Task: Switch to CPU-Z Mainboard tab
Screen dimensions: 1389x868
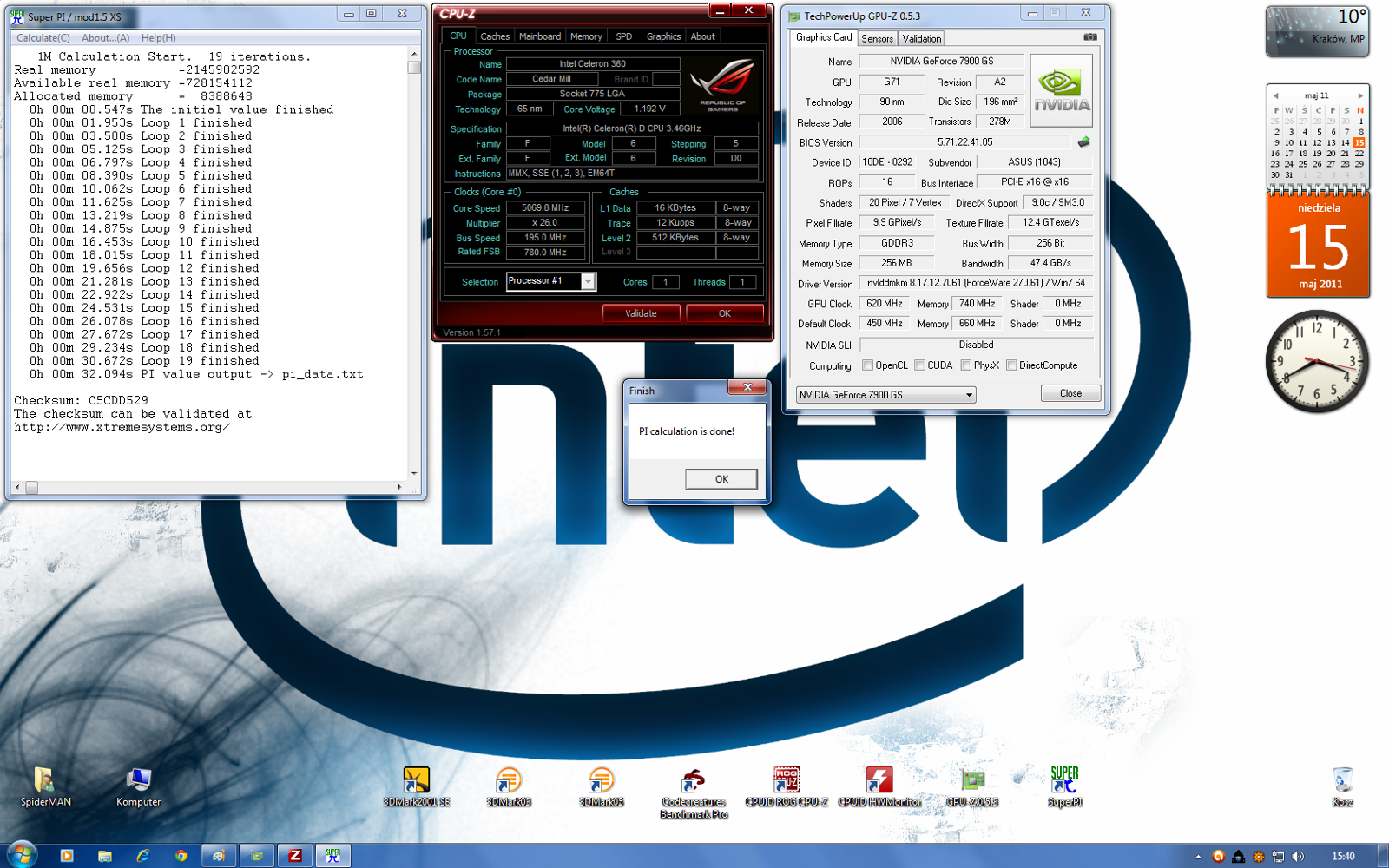Action: 540,36
